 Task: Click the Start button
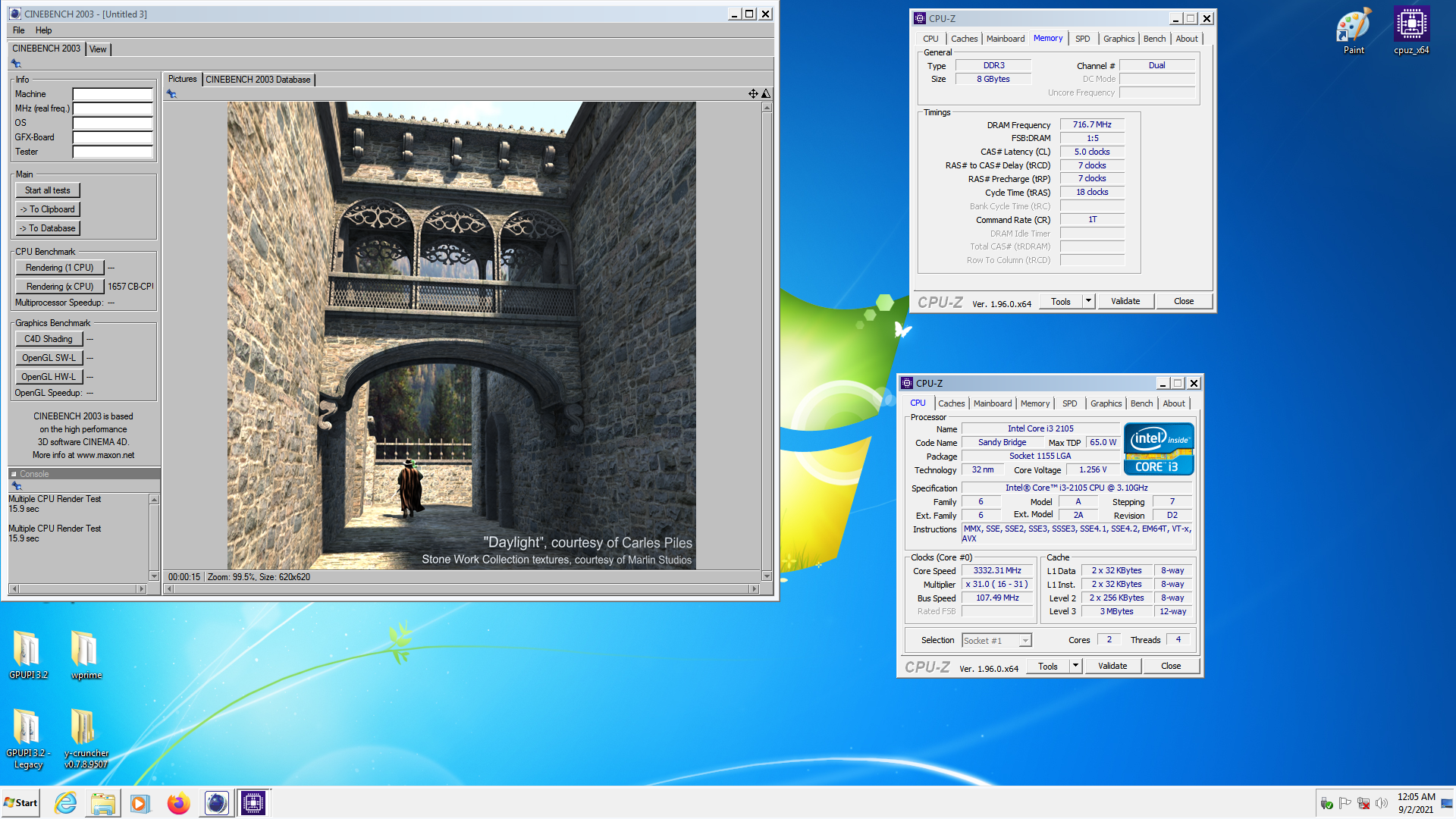pos(20,803)
